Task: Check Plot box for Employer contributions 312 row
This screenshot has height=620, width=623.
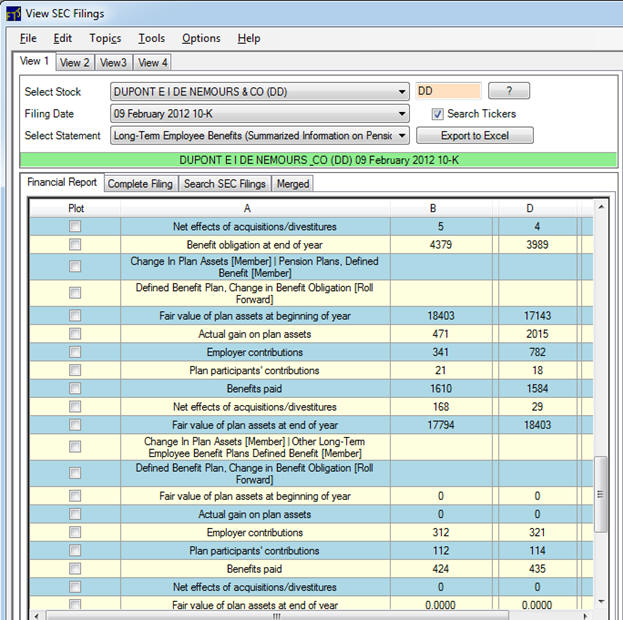Action: pos(75,532)
